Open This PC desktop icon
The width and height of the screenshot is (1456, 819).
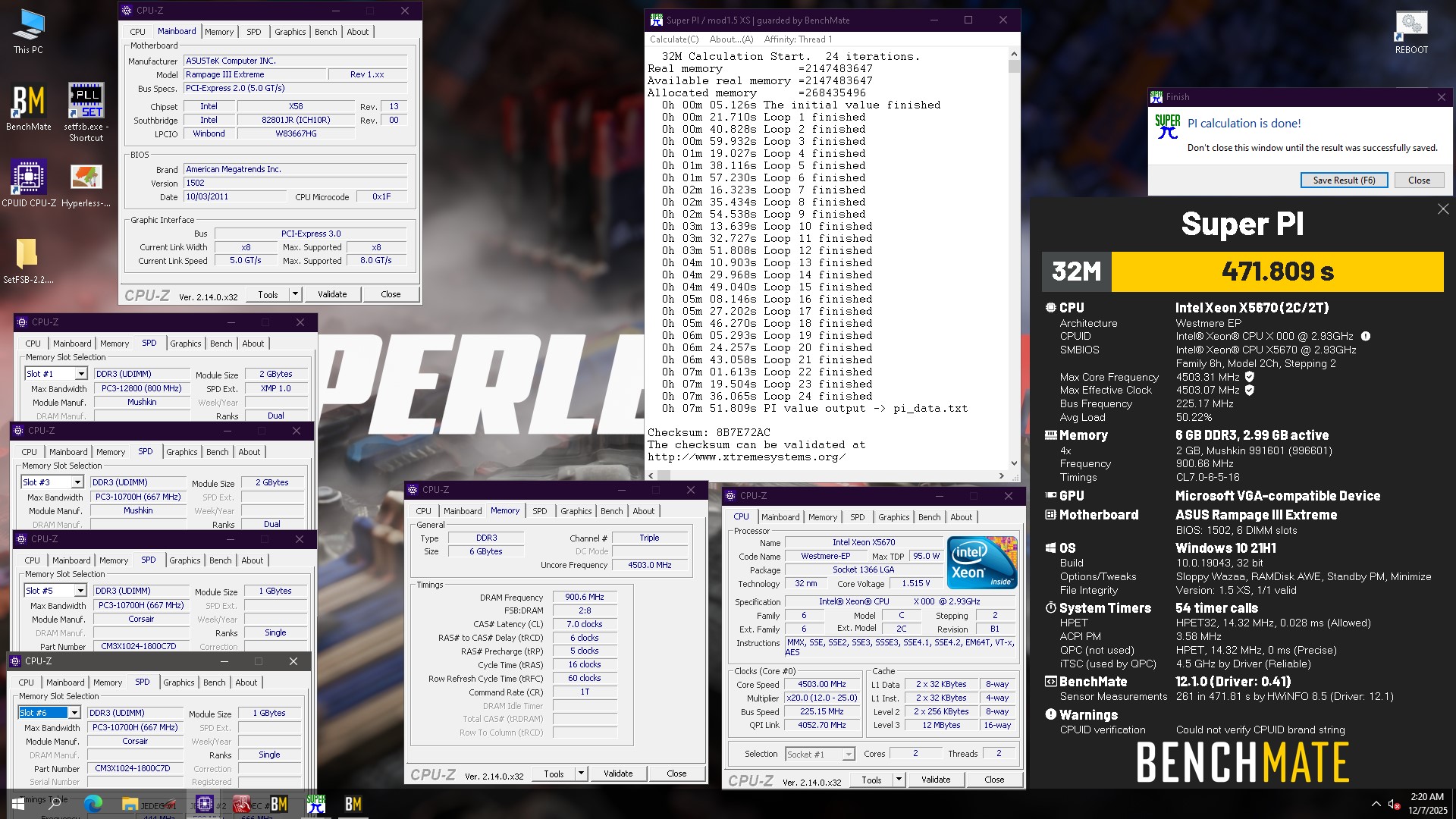tap(28, 32)
